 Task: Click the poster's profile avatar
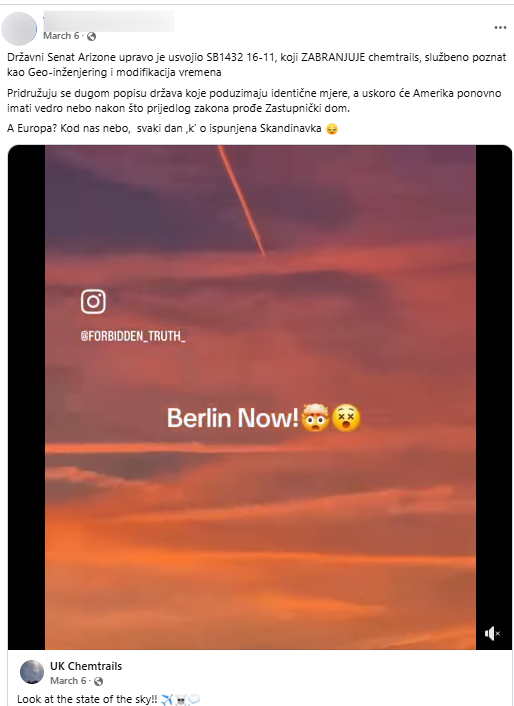(19, 29)
